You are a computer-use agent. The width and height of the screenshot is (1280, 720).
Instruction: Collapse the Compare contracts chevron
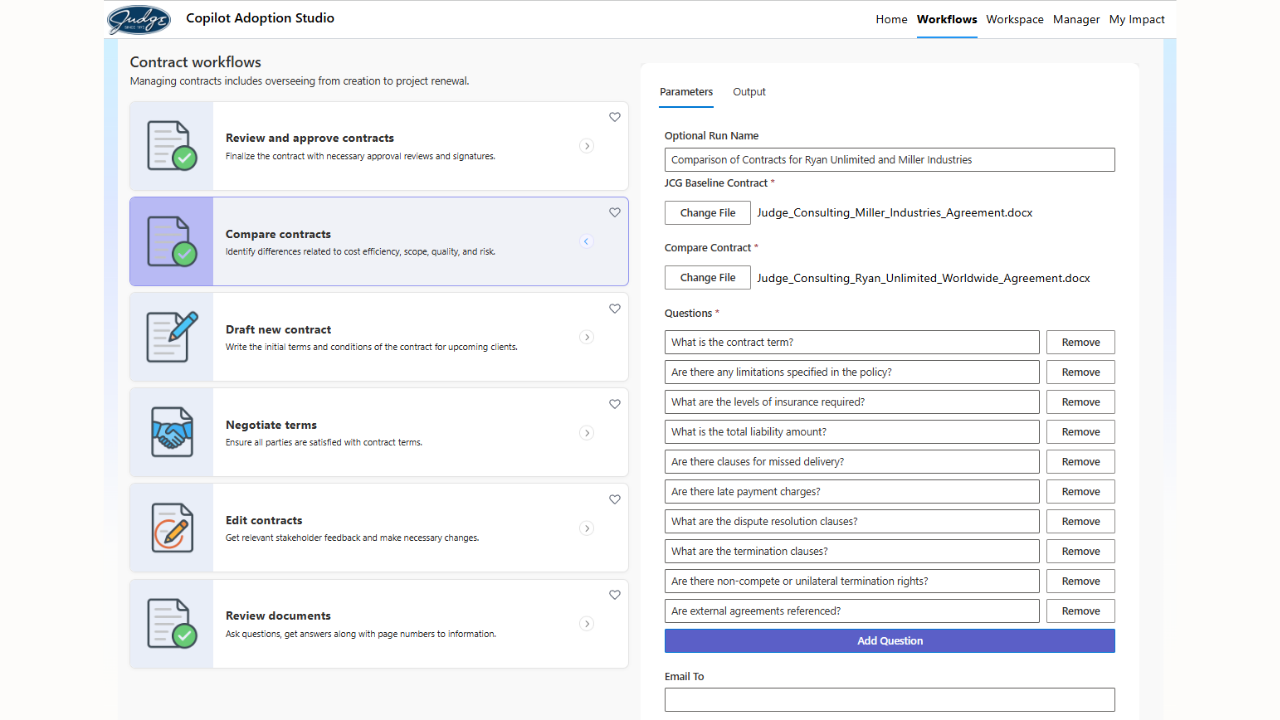(x=587, y=241)
